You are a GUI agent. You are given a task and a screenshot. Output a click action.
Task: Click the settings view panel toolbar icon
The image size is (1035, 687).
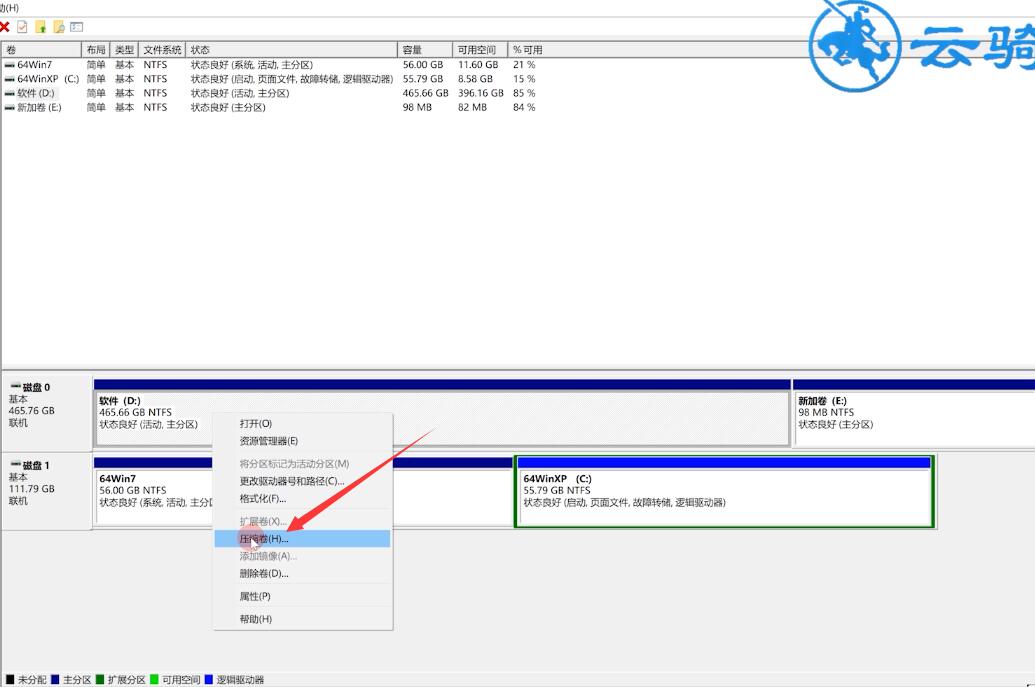click(77, 27)
